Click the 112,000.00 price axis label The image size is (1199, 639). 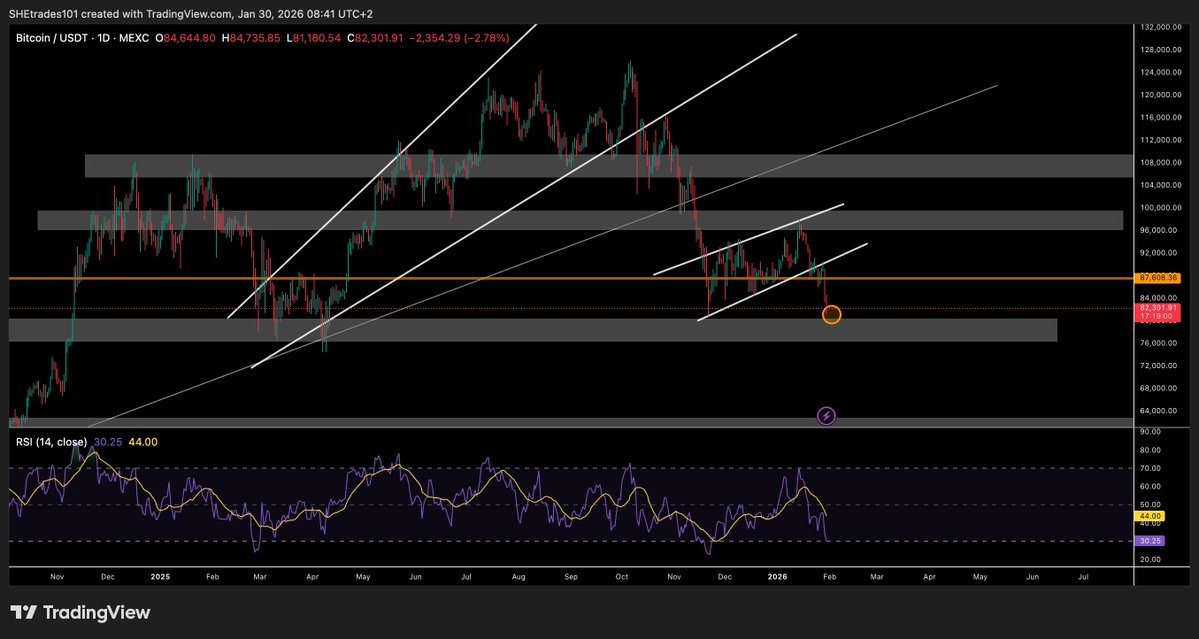[x=1160, y=140]
